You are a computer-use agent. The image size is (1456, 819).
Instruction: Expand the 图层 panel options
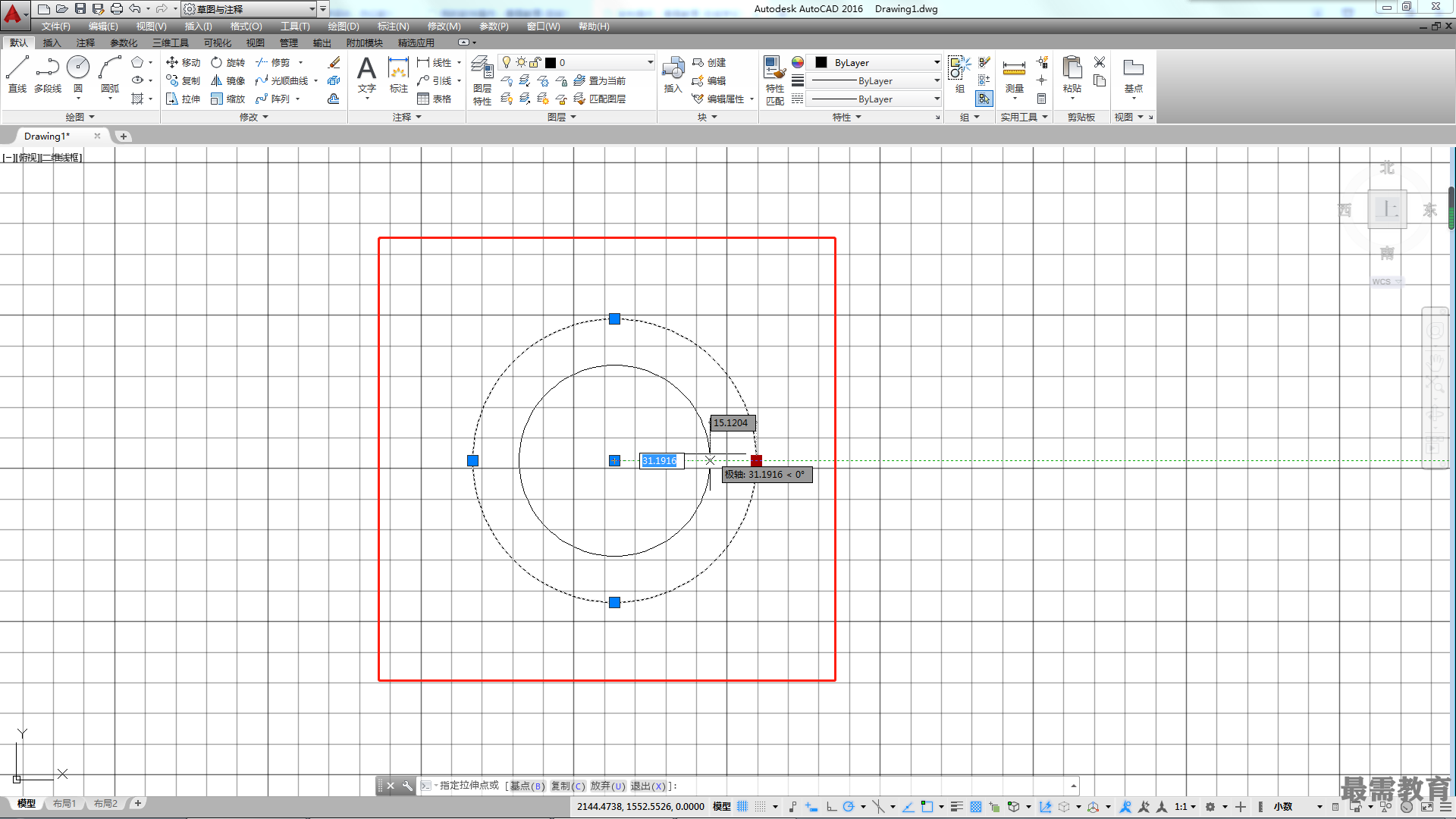click(562, 117)
